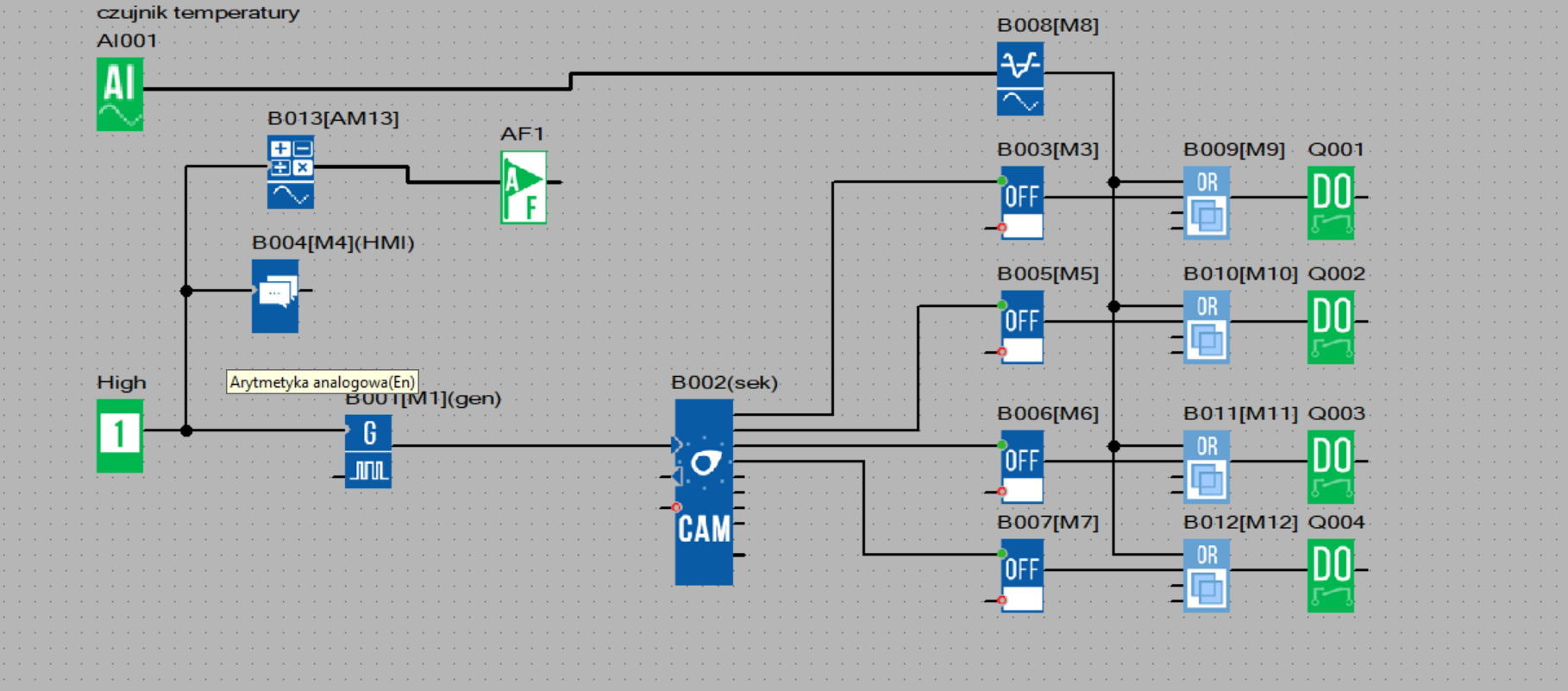Click the B012[M12] label text
The width and height of the screenshot is (1568, 691).
click(x=1240, y=522)
